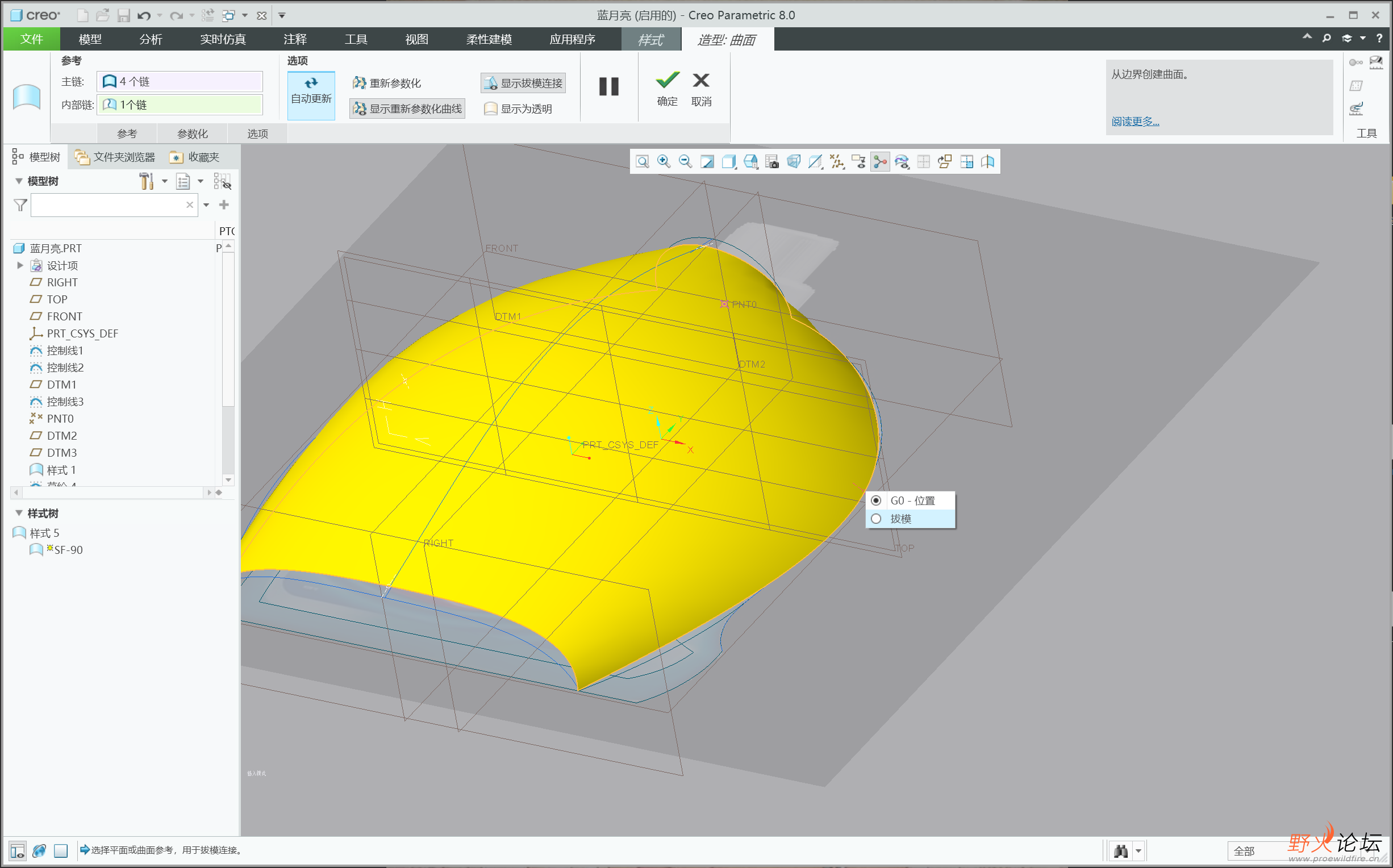Switch to the 柔性建模 ribbon tab
Image resolution: width=1393 pixels, height=868 pixels.
pyautogui.click(x=489, y=39)
